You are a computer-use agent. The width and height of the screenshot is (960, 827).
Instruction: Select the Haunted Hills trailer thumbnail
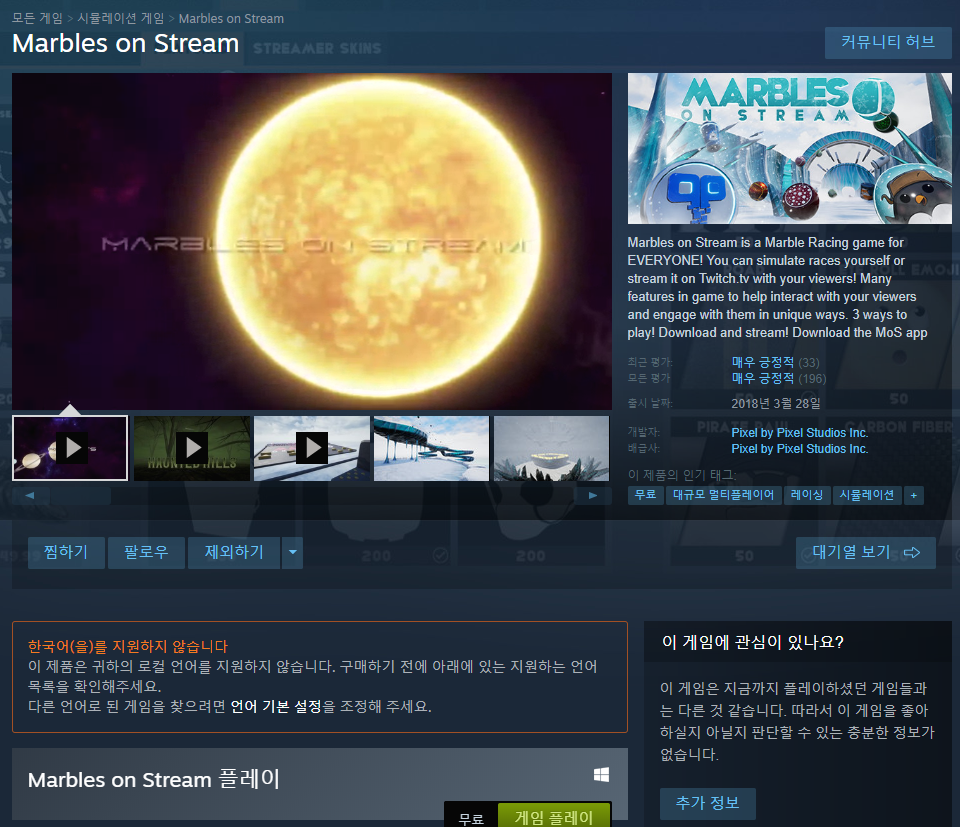coord(192,448)
